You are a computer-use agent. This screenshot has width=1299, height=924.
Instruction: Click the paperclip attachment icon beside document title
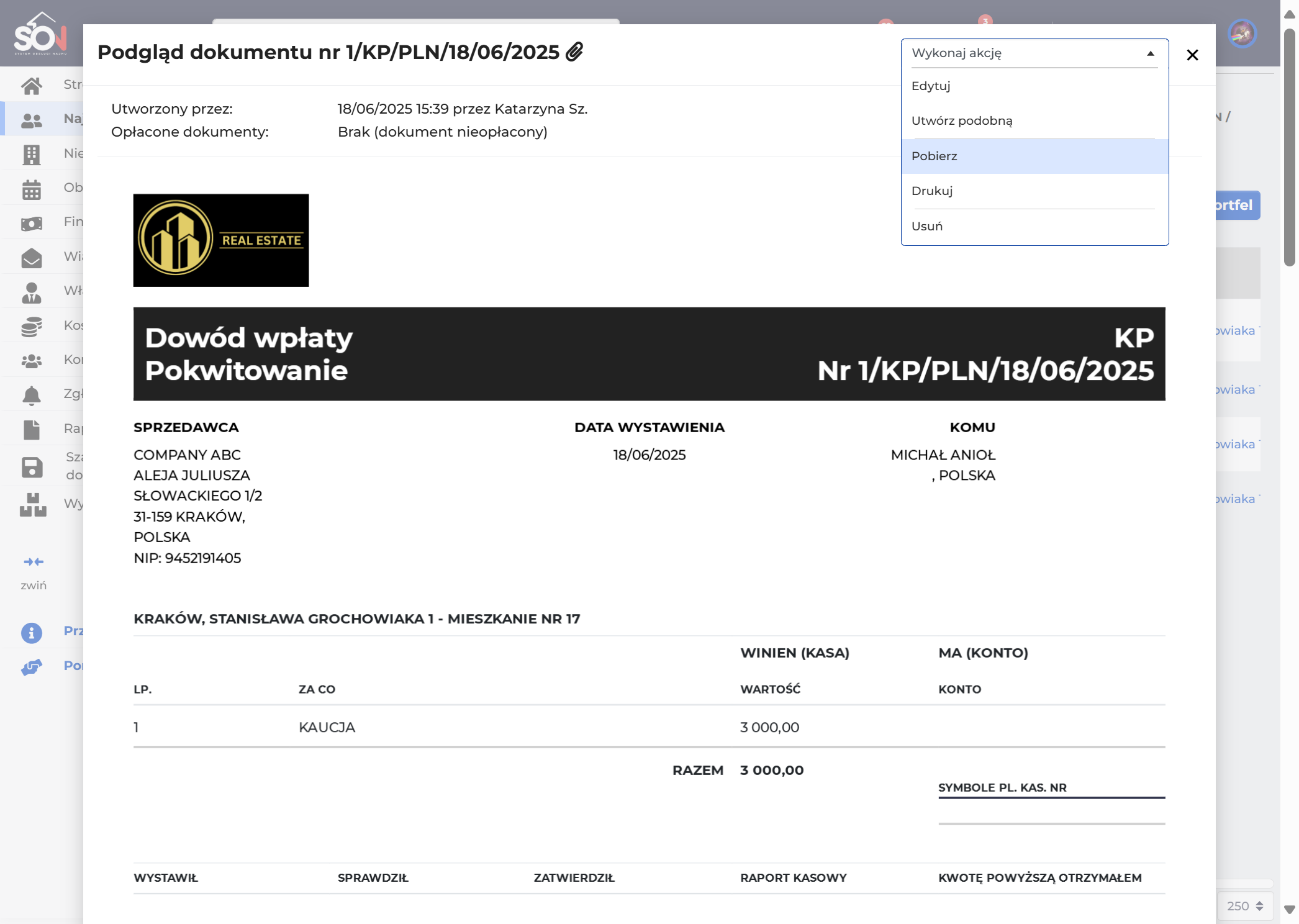574,52
